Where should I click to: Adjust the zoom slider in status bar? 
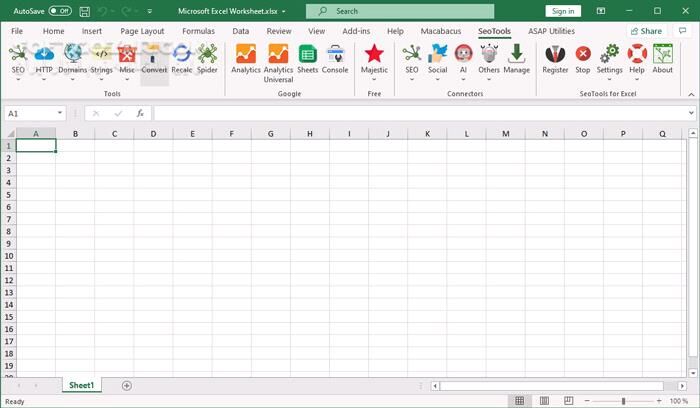coord(624,401)
